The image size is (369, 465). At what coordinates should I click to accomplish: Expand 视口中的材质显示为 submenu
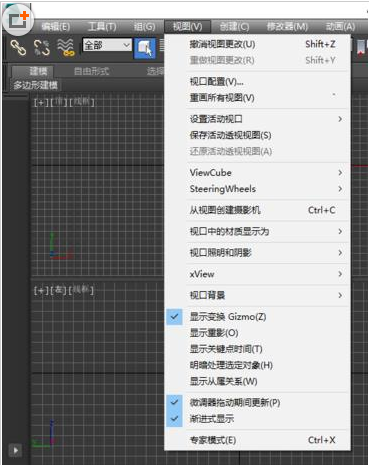click(258, 231)
